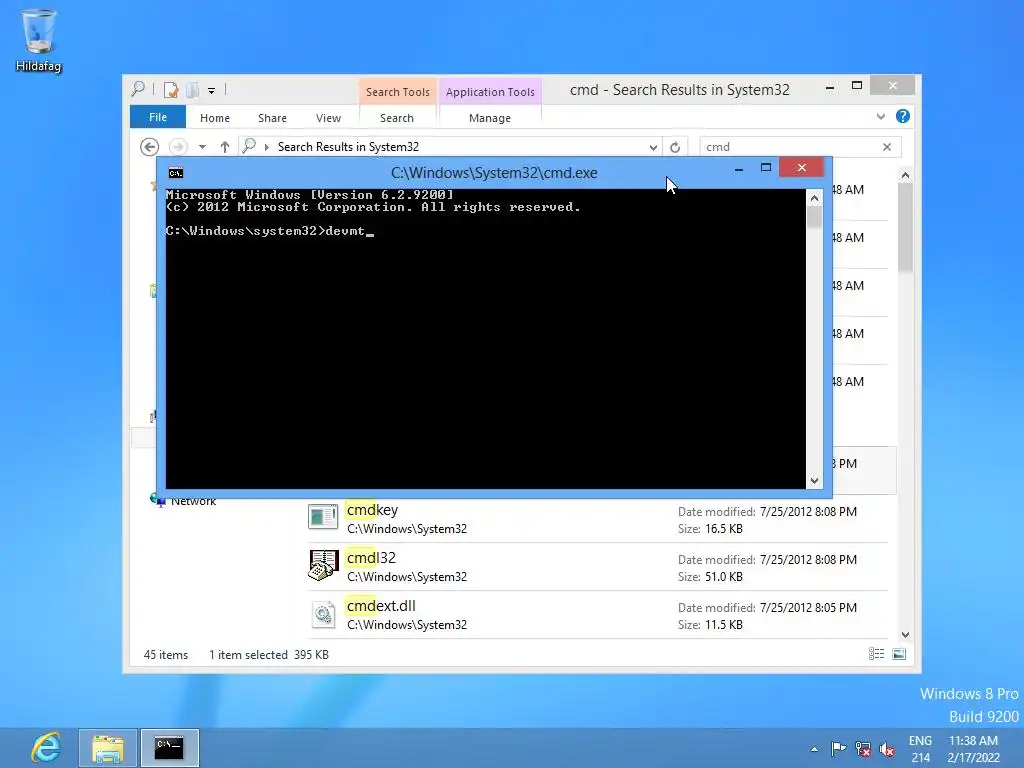
Task: Go back with Explorer Back arrow
Action: [150, 147]
